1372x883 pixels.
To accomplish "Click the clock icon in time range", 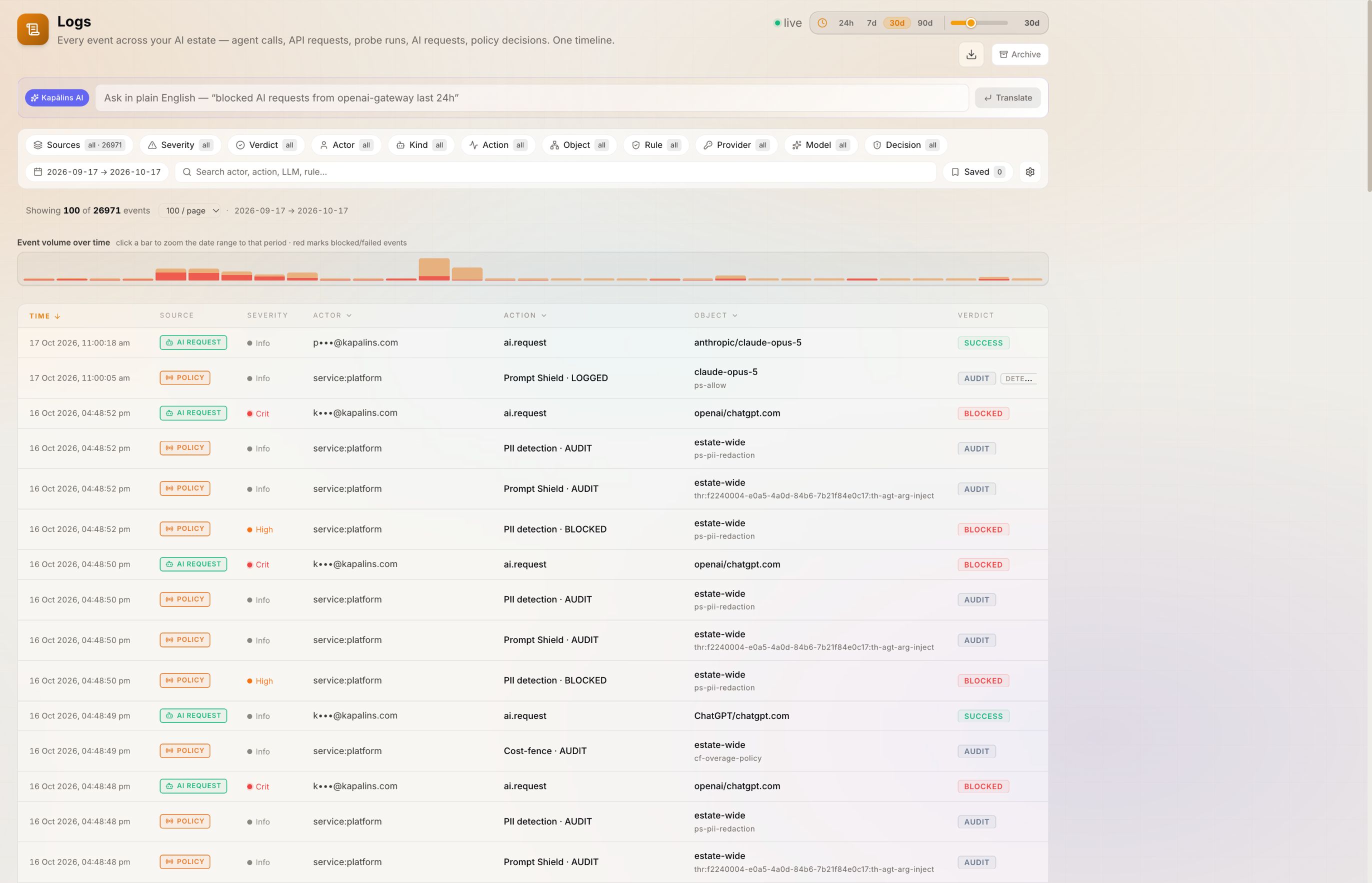I will click(822, 23).
